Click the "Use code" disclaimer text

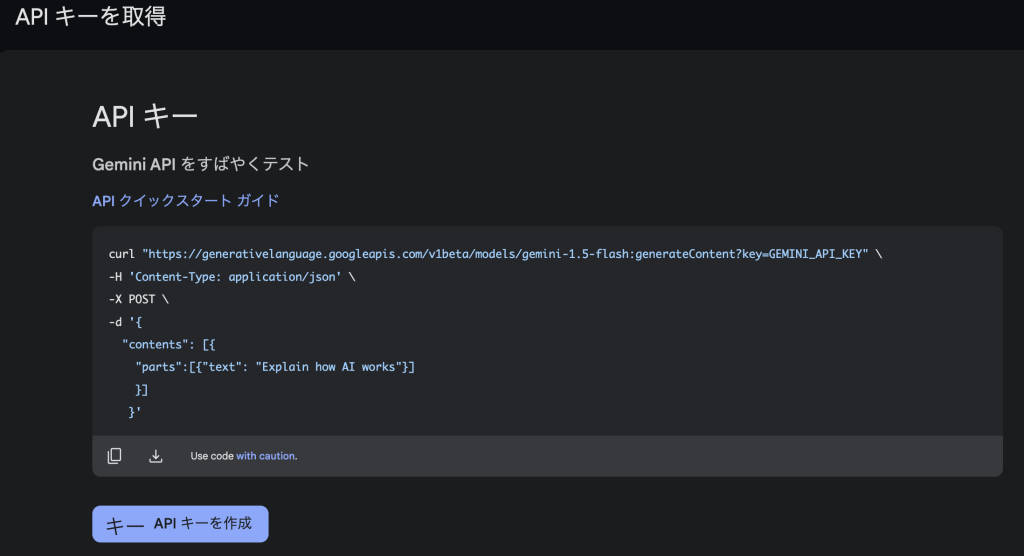click(x=211, y=457)
